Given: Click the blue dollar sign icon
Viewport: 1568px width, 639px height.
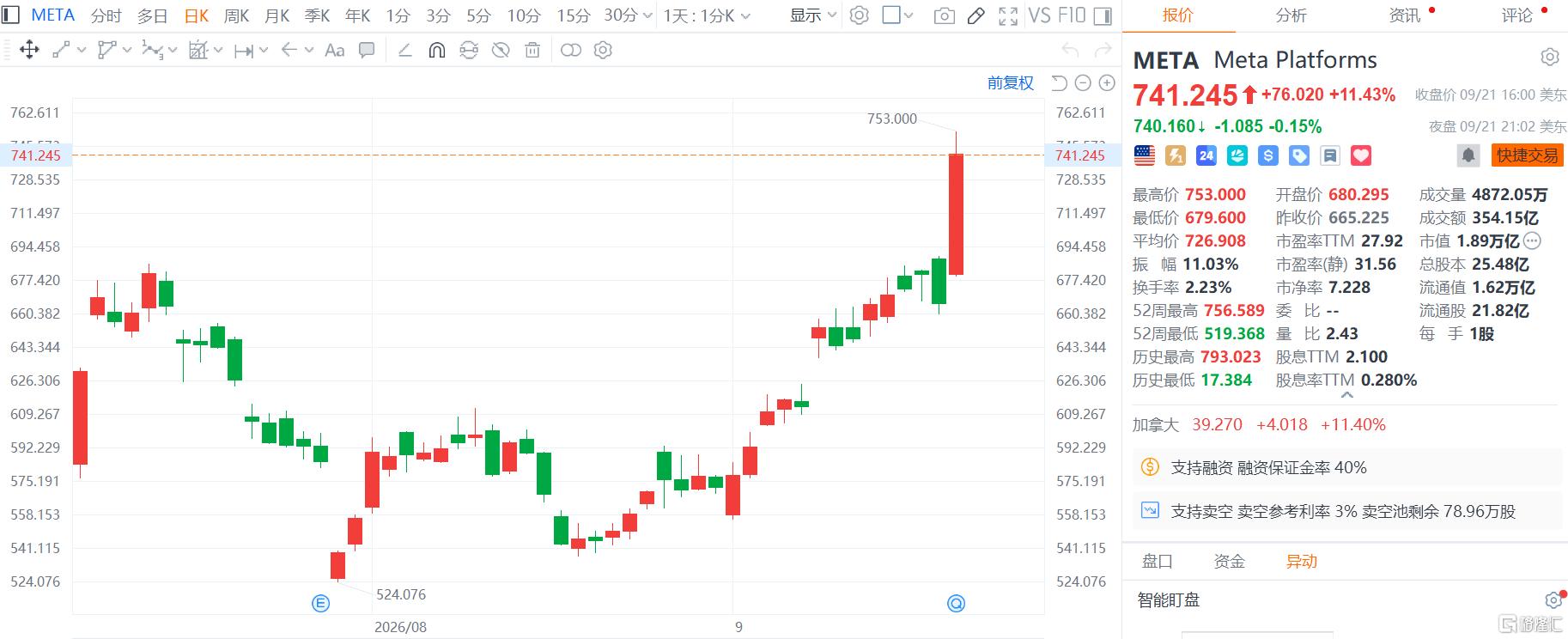Looking at the screenshot, I should [1268, 155].
